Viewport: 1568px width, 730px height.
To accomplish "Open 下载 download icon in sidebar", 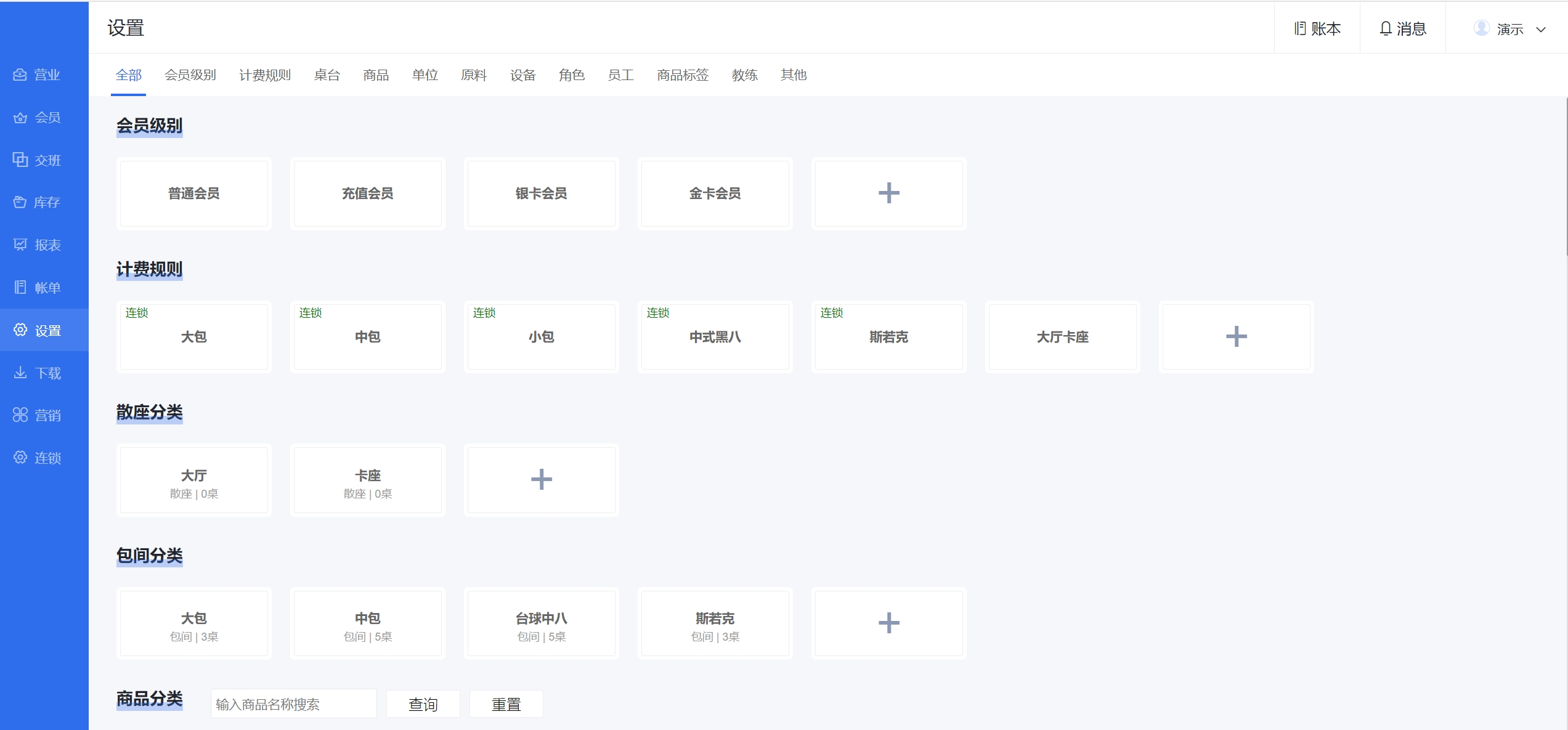I will (x=20, y=373).
